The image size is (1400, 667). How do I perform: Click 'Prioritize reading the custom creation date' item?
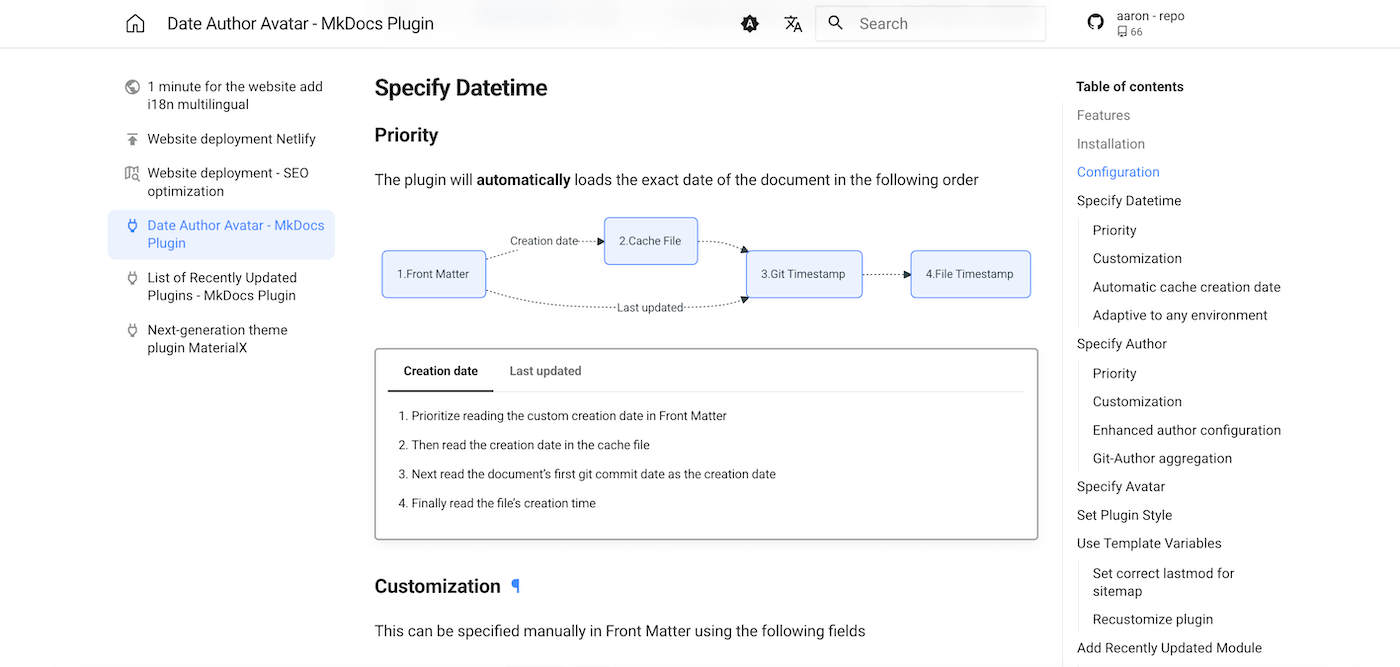tap(569, 416)
